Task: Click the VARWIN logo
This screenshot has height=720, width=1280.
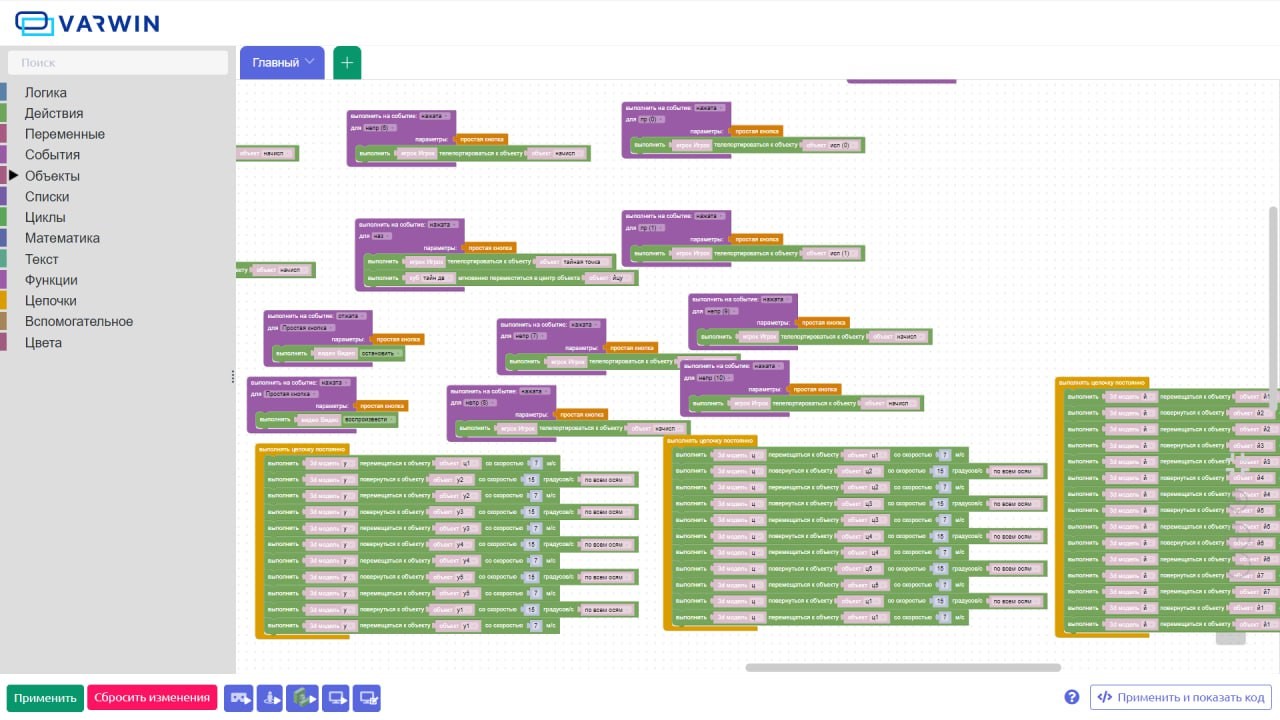Action: click(x=87, y=24)
